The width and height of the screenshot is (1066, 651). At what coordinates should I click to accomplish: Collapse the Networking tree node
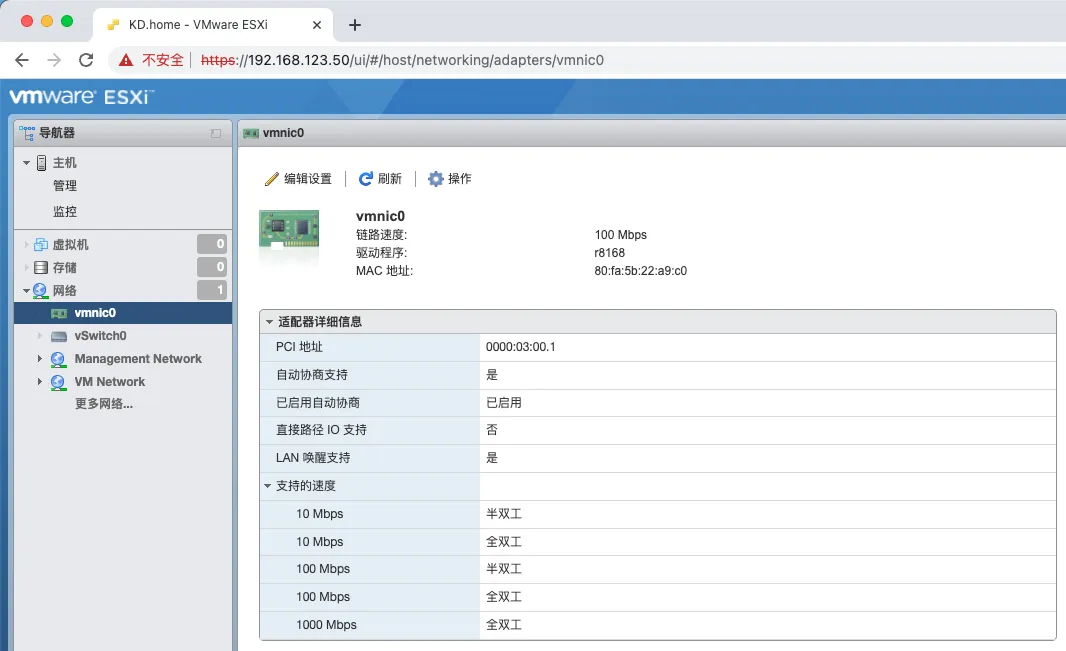click(26, 291)
